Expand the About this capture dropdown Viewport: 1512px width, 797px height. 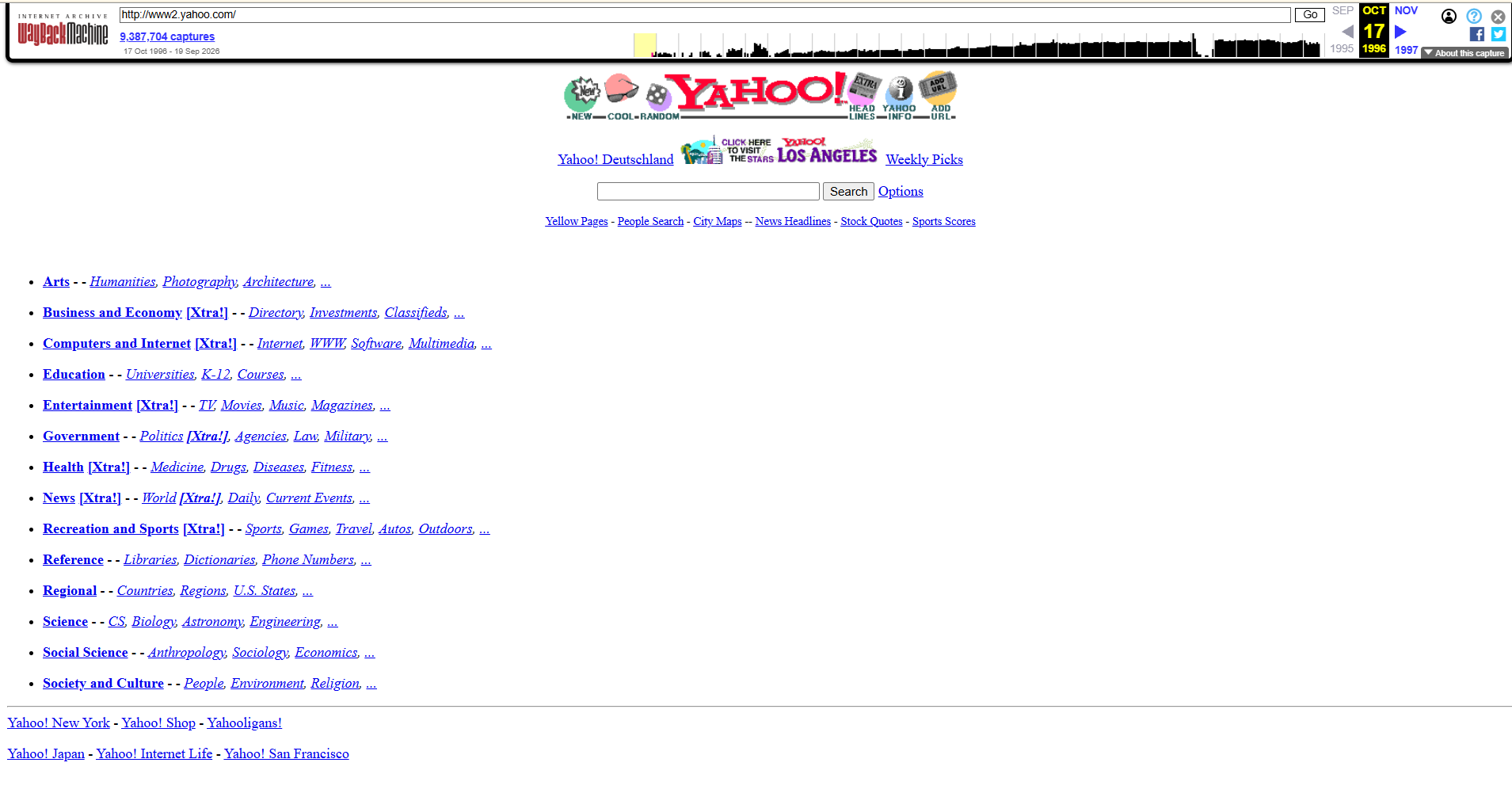pos(1464,53)
